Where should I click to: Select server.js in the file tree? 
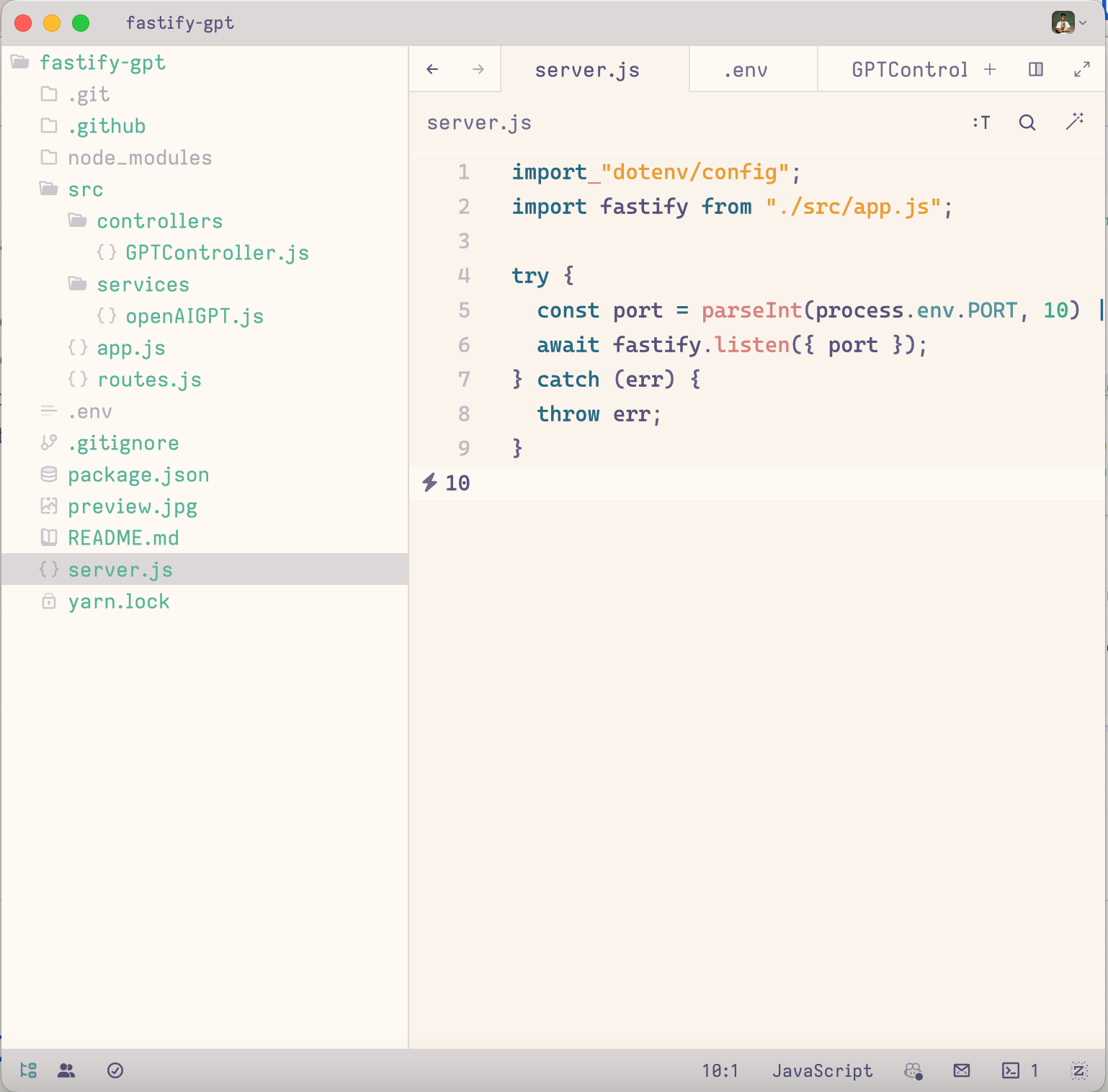tap(205, 569)
